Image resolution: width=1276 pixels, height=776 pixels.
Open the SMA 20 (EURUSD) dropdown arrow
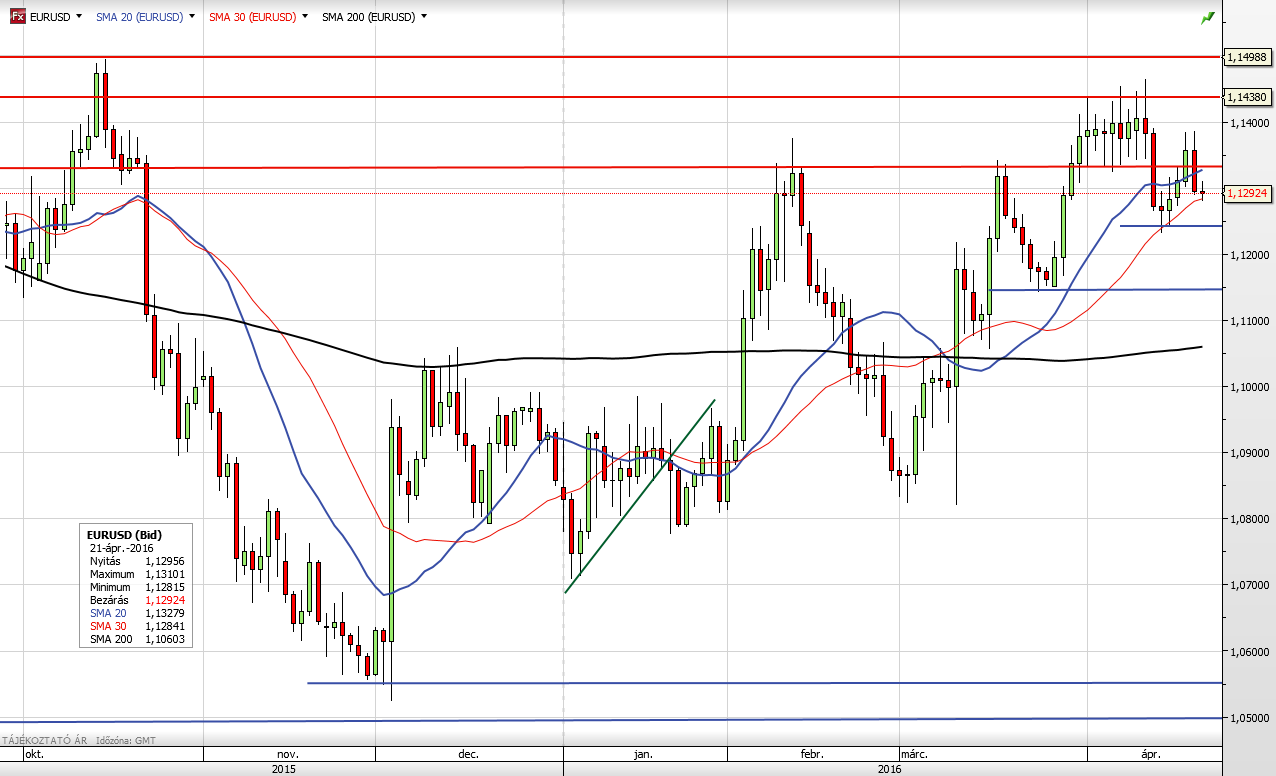coord(190,18)
